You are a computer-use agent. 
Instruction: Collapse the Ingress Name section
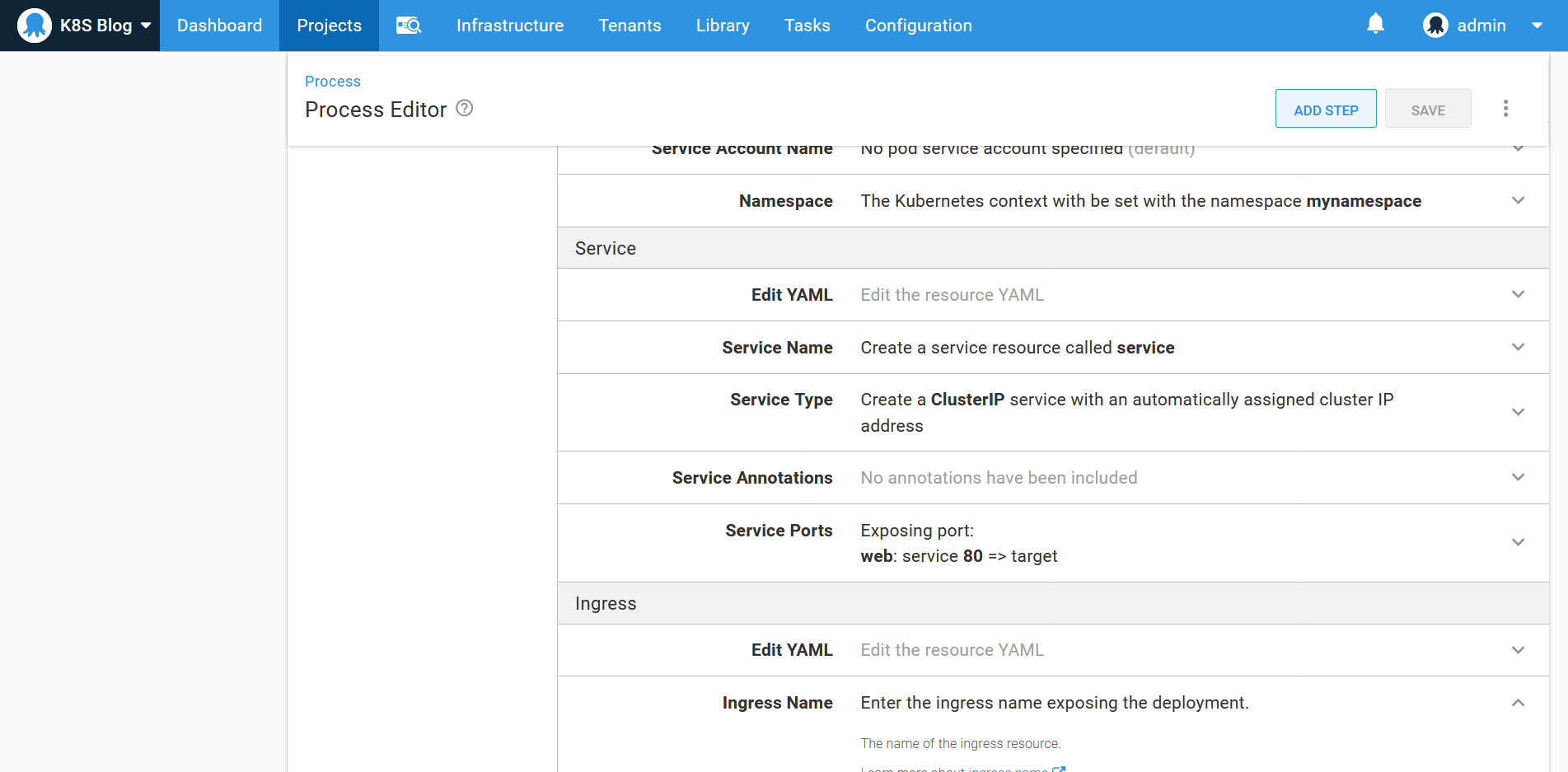click(1518, 703)
